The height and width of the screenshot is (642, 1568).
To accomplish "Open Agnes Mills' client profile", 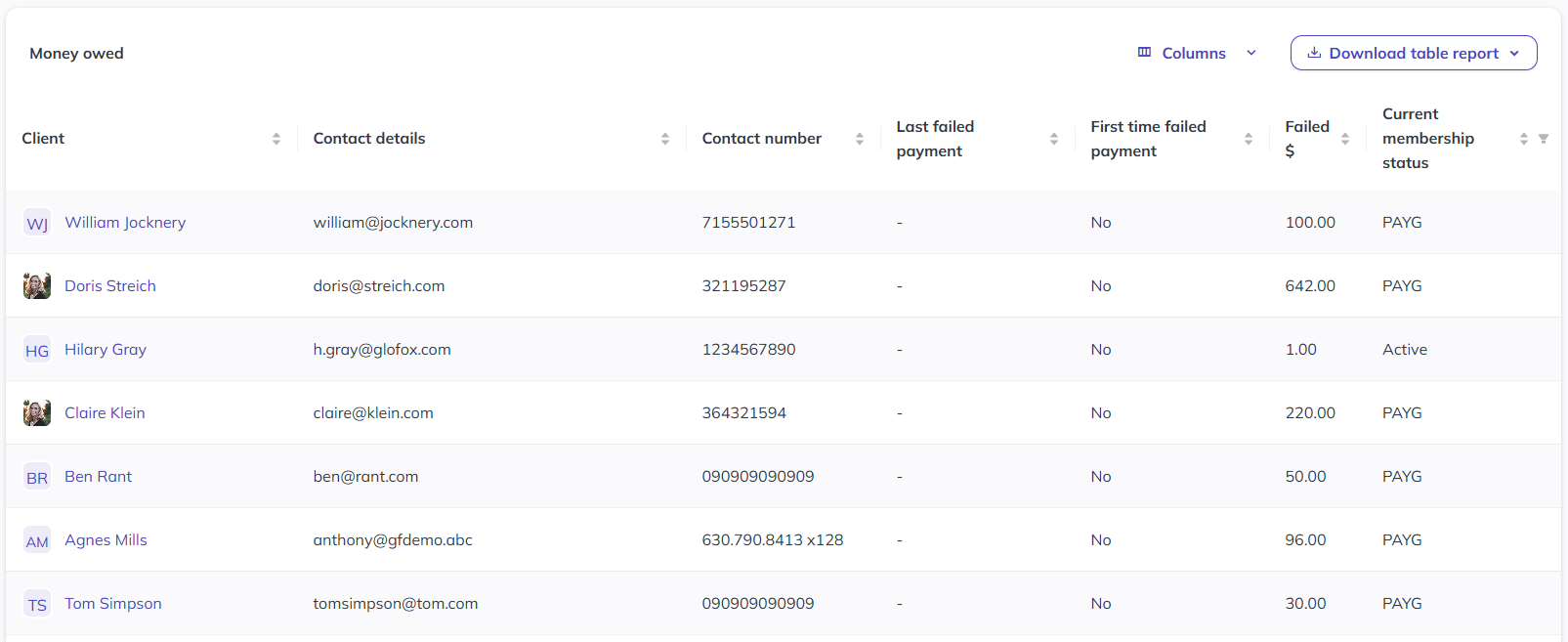I will click(106, 540).
